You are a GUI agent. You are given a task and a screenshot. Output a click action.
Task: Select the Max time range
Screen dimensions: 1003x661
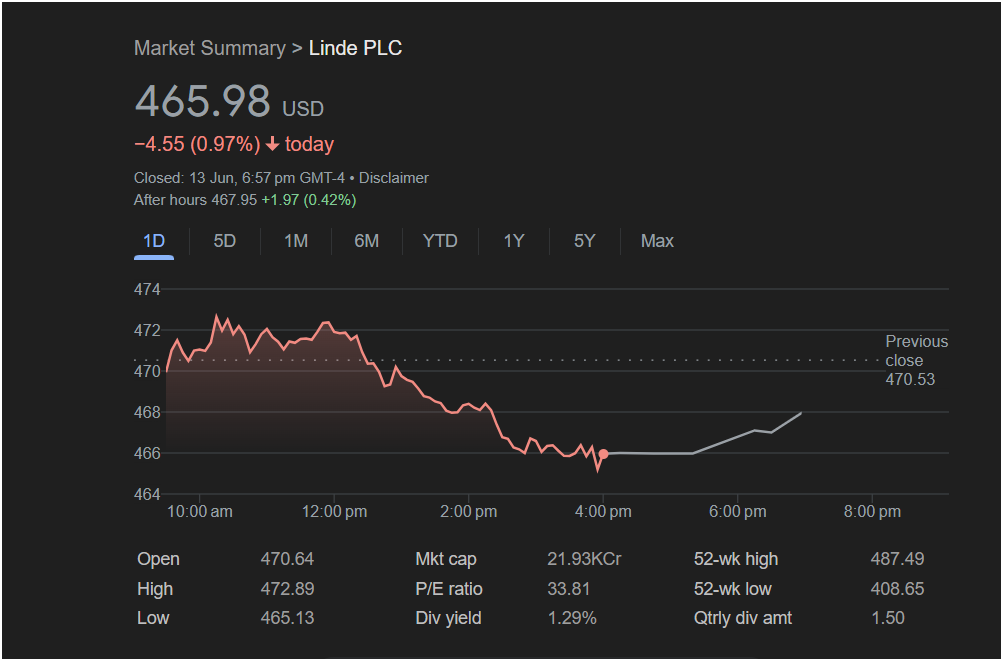(x=657, y=241)
